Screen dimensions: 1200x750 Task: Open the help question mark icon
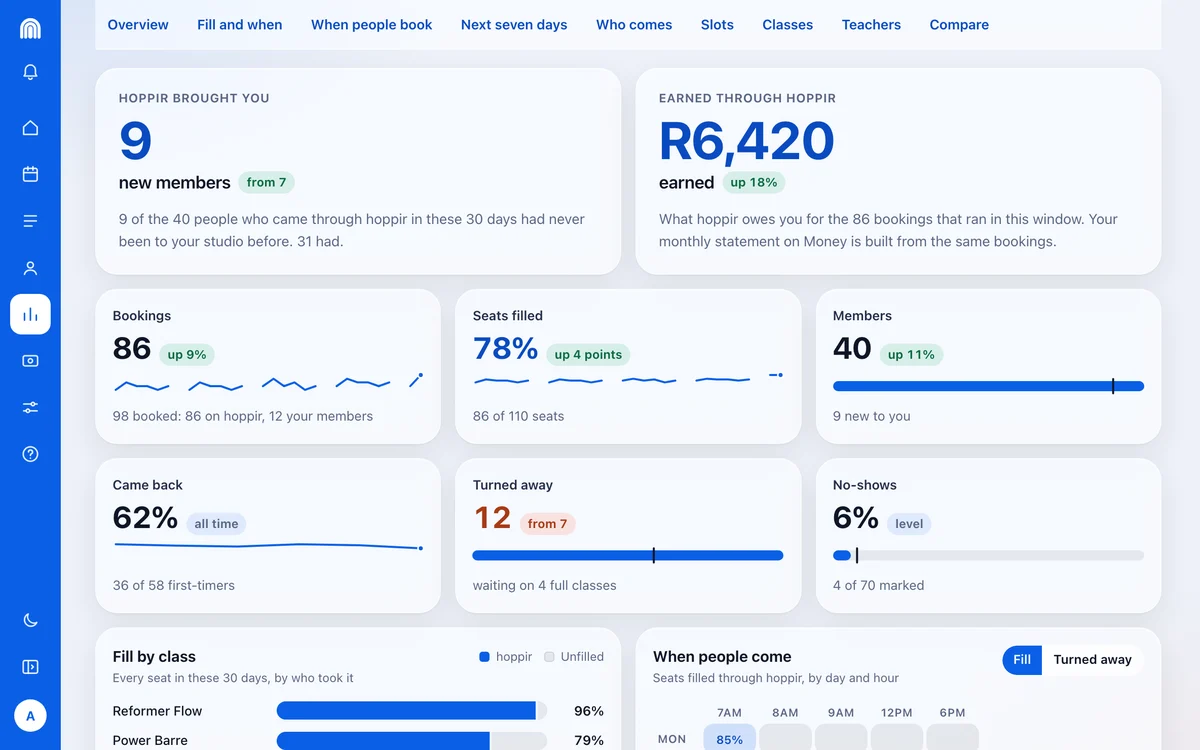tap(30, 454)
